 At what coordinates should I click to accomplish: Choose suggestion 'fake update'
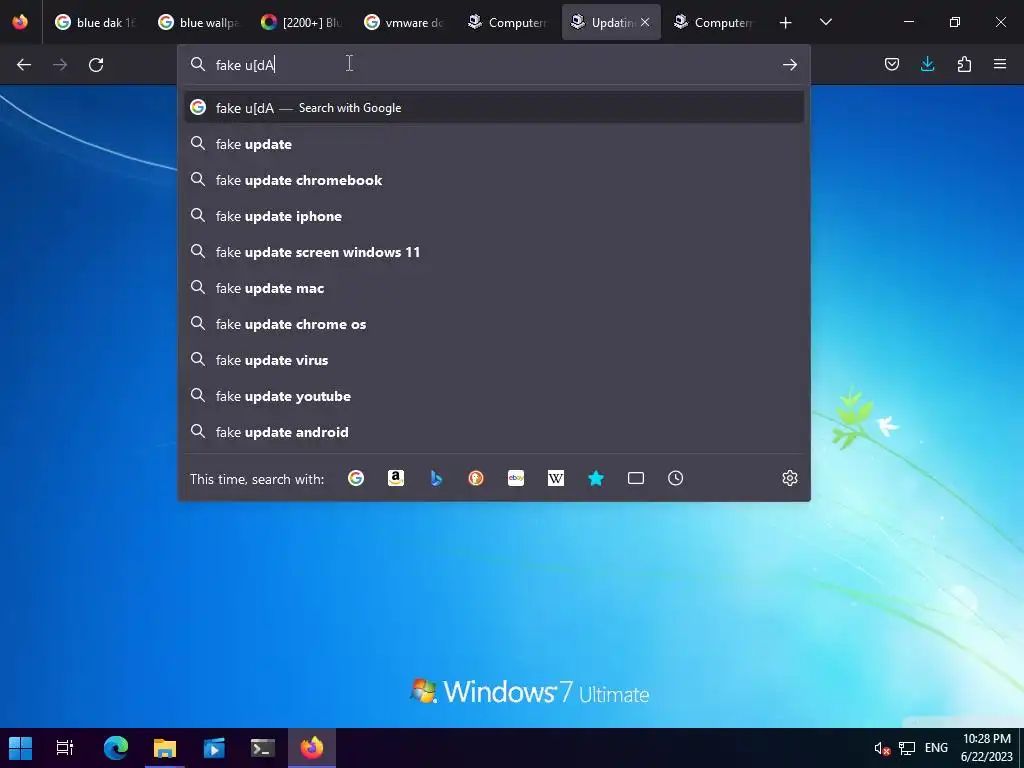(x=494, y=144)
